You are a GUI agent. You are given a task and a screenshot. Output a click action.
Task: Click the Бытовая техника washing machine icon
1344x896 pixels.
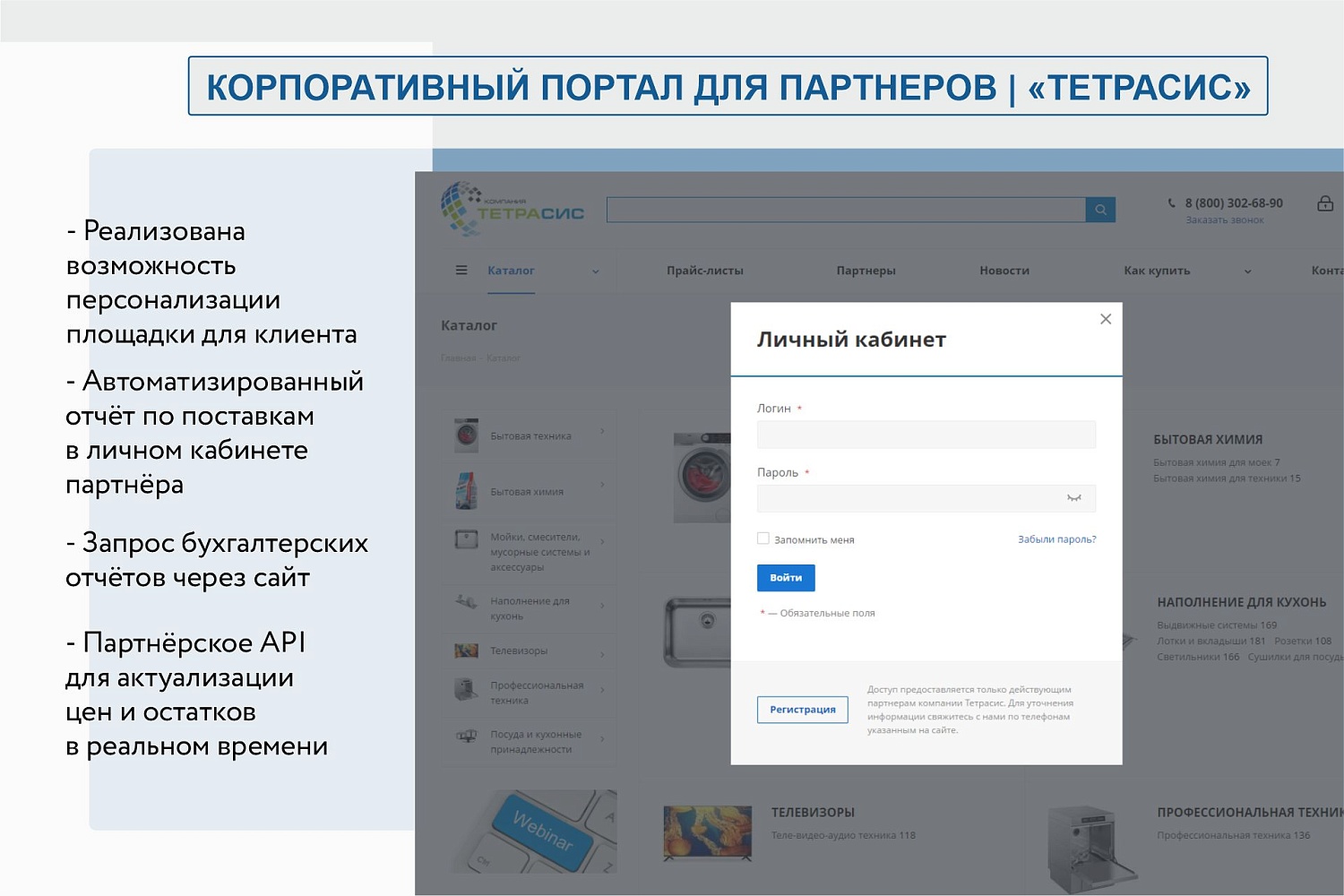[466, 435]
